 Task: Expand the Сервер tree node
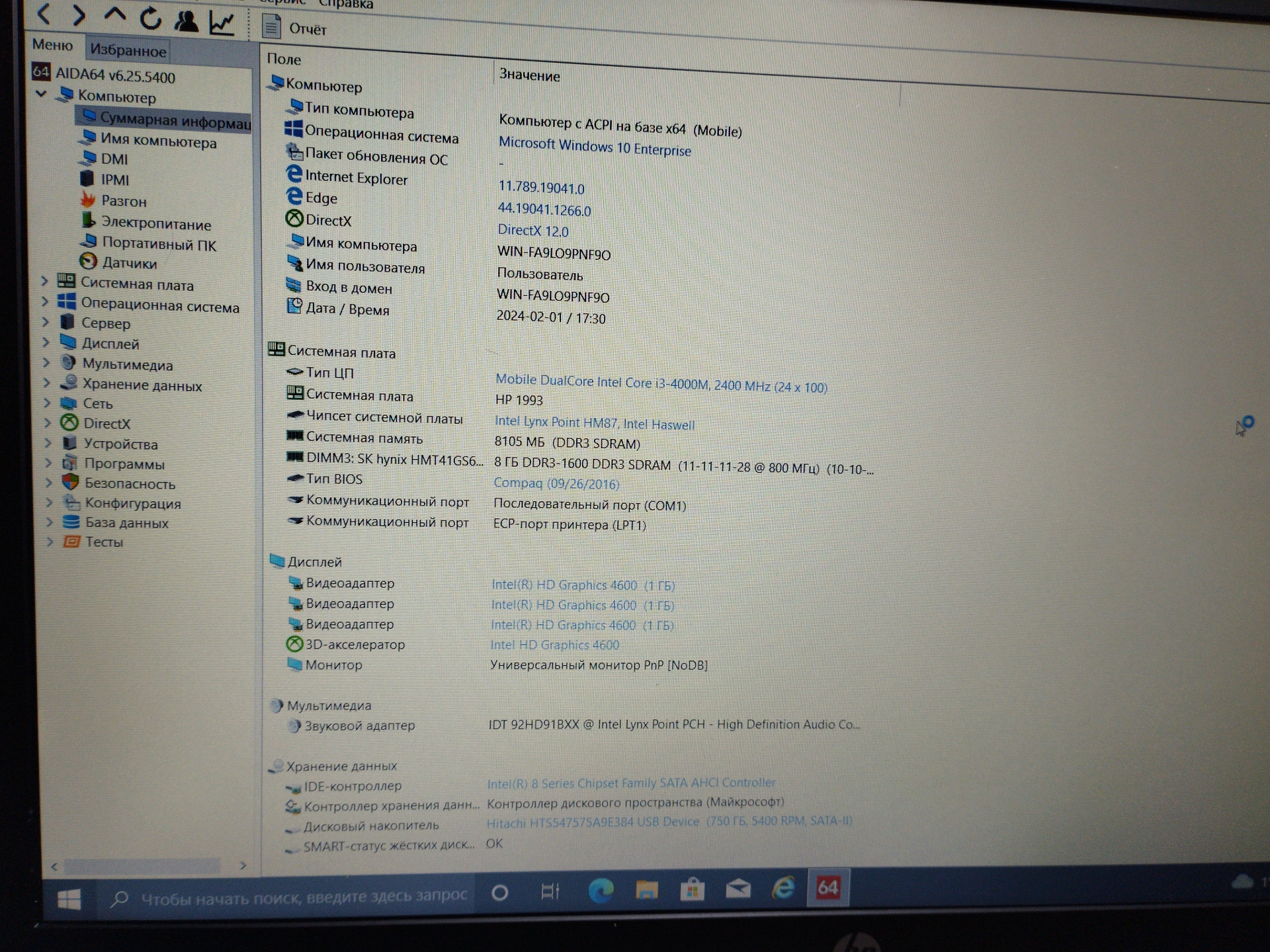(46, 323)
